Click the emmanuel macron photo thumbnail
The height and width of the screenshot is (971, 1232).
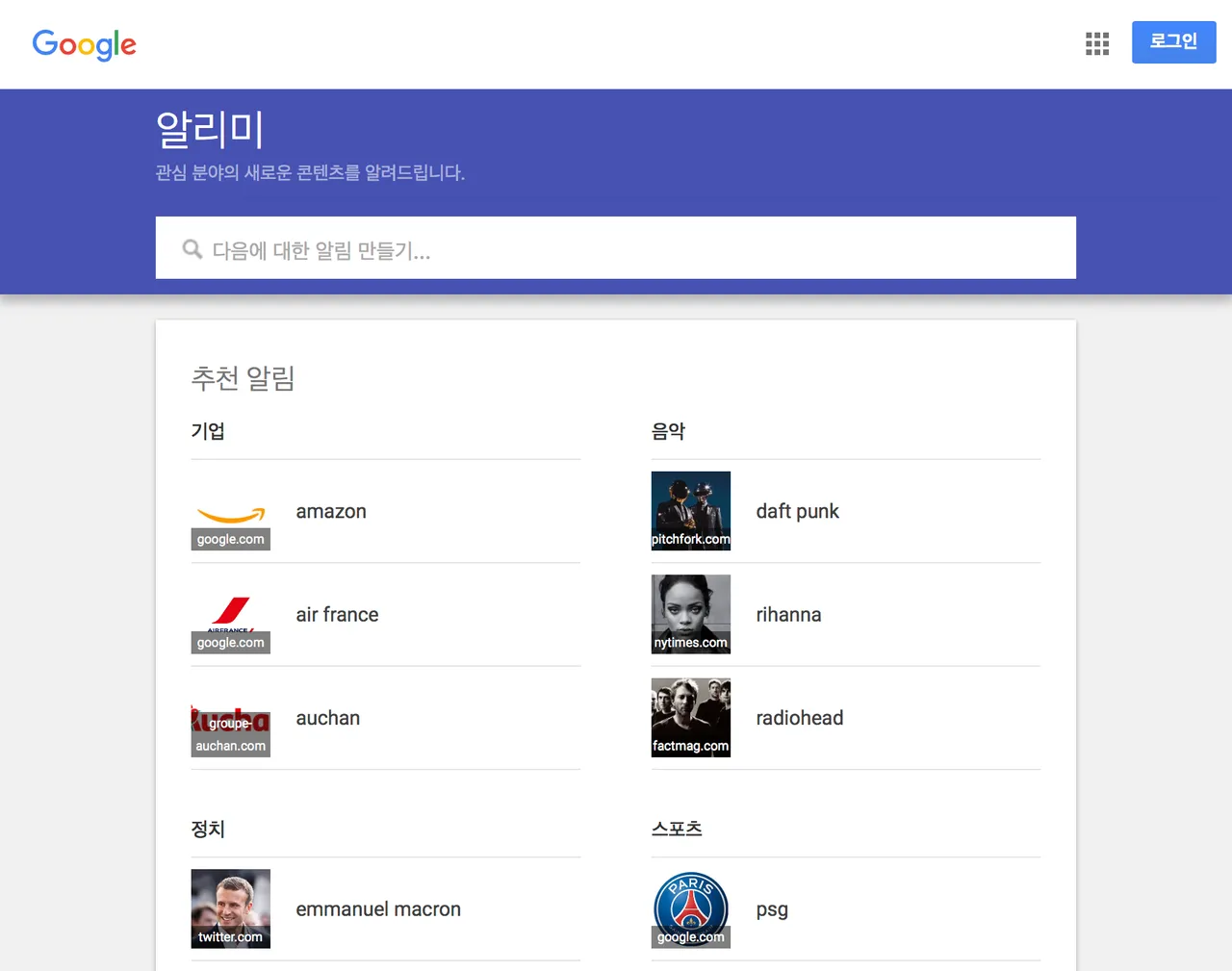(x=231, y=908)
